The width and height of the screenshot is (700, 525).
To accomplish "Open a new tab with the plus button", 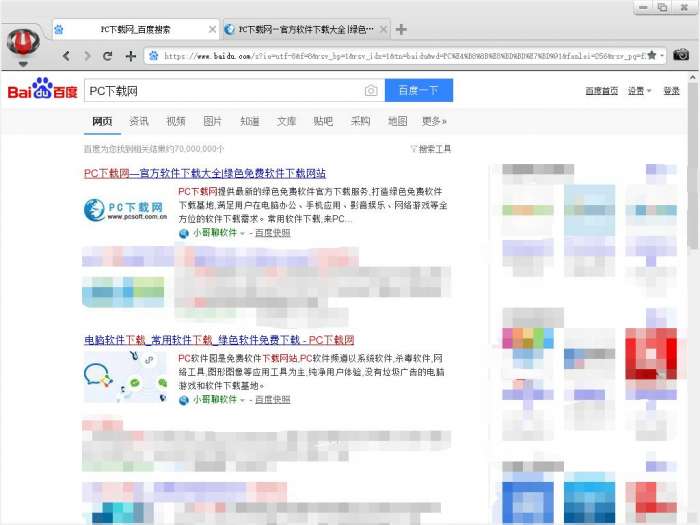I will [x=401, y=29].
